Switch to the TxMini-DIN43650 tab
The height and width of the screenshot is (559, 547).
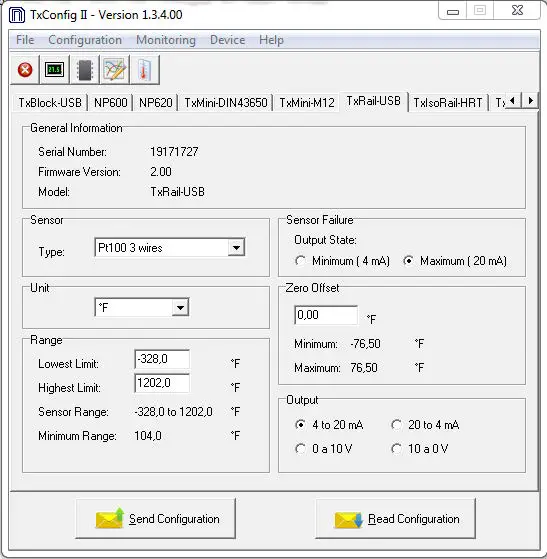click(226, 103)
